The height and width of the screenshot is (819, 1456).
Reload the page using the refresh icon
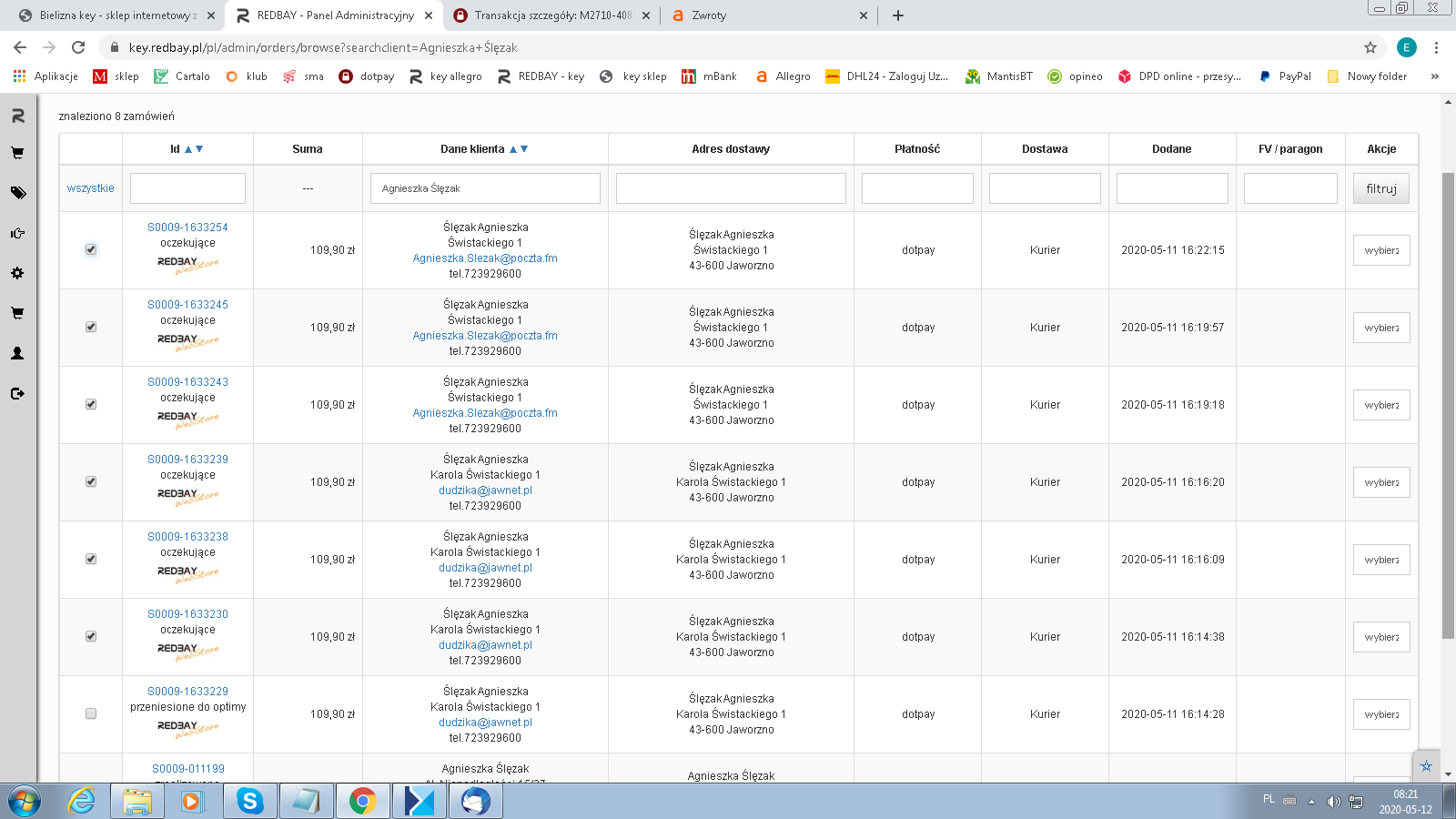click(x=78, y=47)
